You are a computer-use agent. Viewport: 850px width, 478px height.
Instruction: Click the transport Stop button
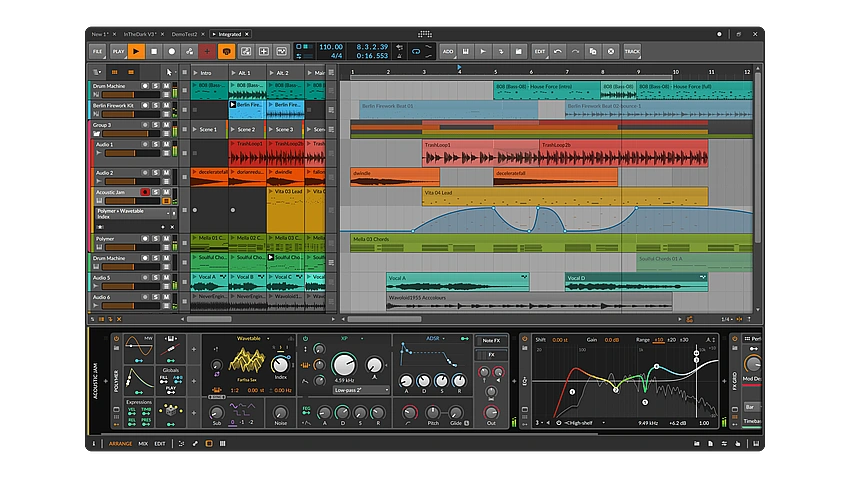pyautogui.click(x=154, y=51)
